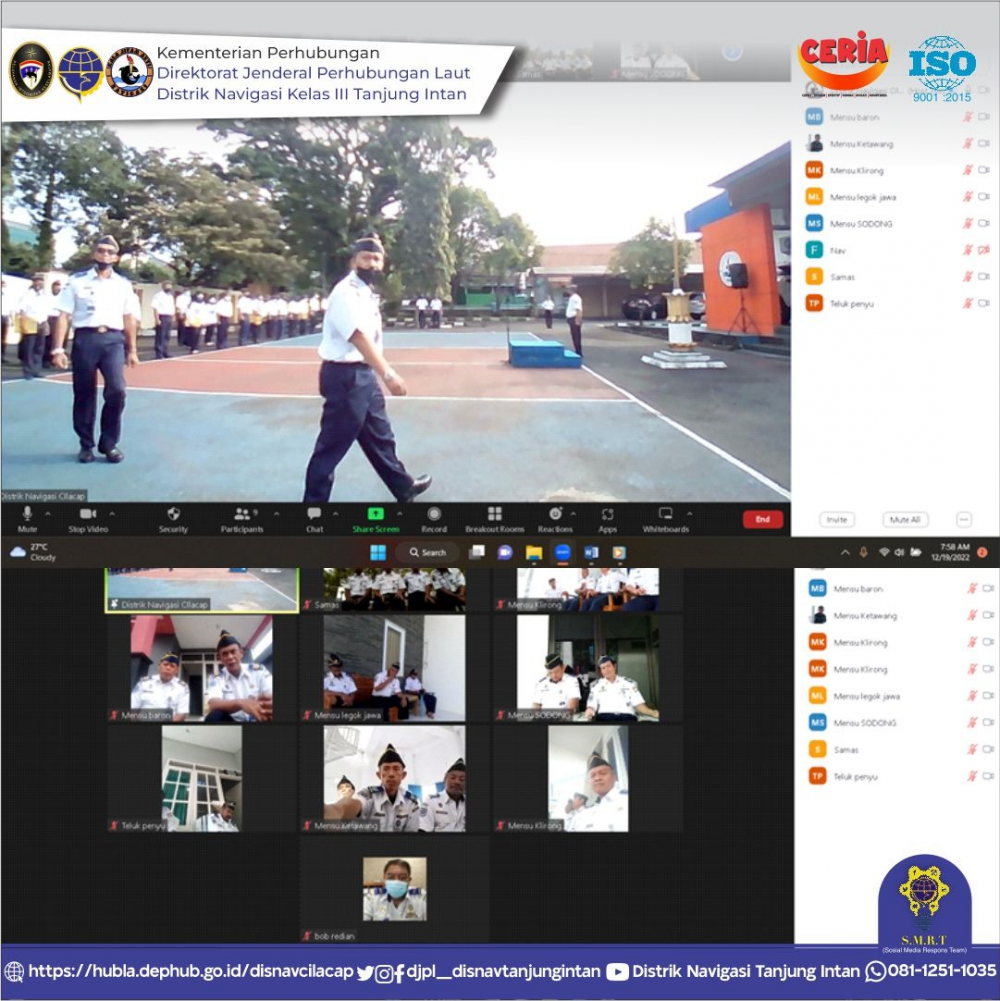Open Task View on the taskbar
This screenshot has height=1001, width=1000.
click(x=476, y=553)
